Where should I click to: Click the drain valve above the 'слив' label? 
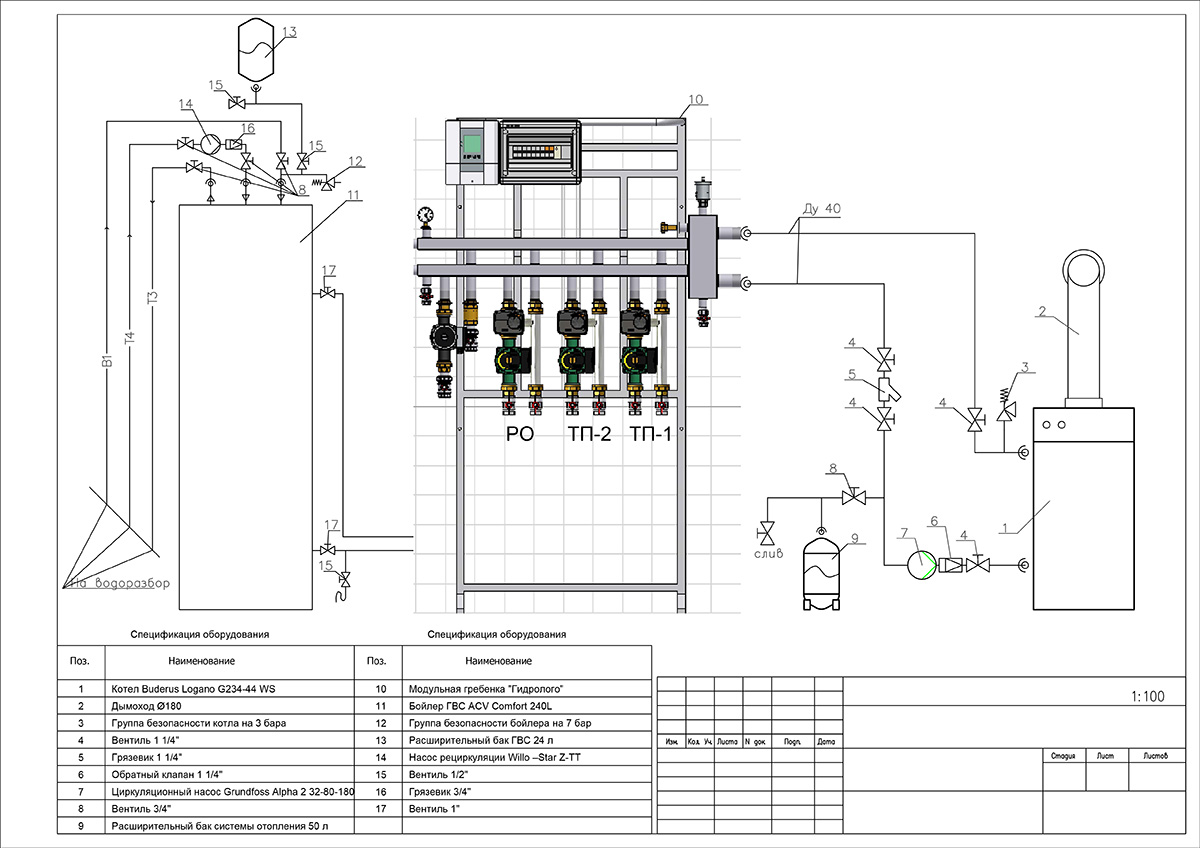pyautogui.click(x=769, y=529)
